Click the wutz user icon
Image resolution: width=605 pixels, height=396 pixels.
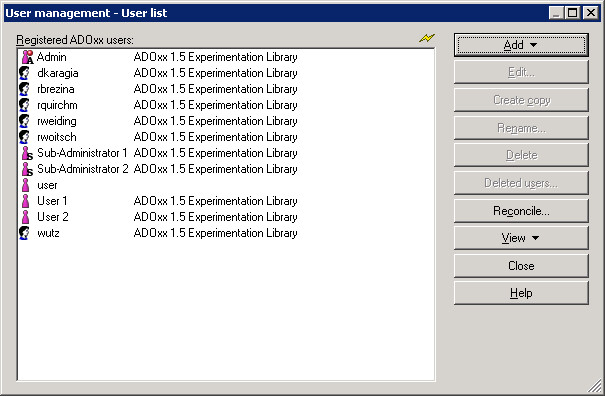tap(24, 233)
